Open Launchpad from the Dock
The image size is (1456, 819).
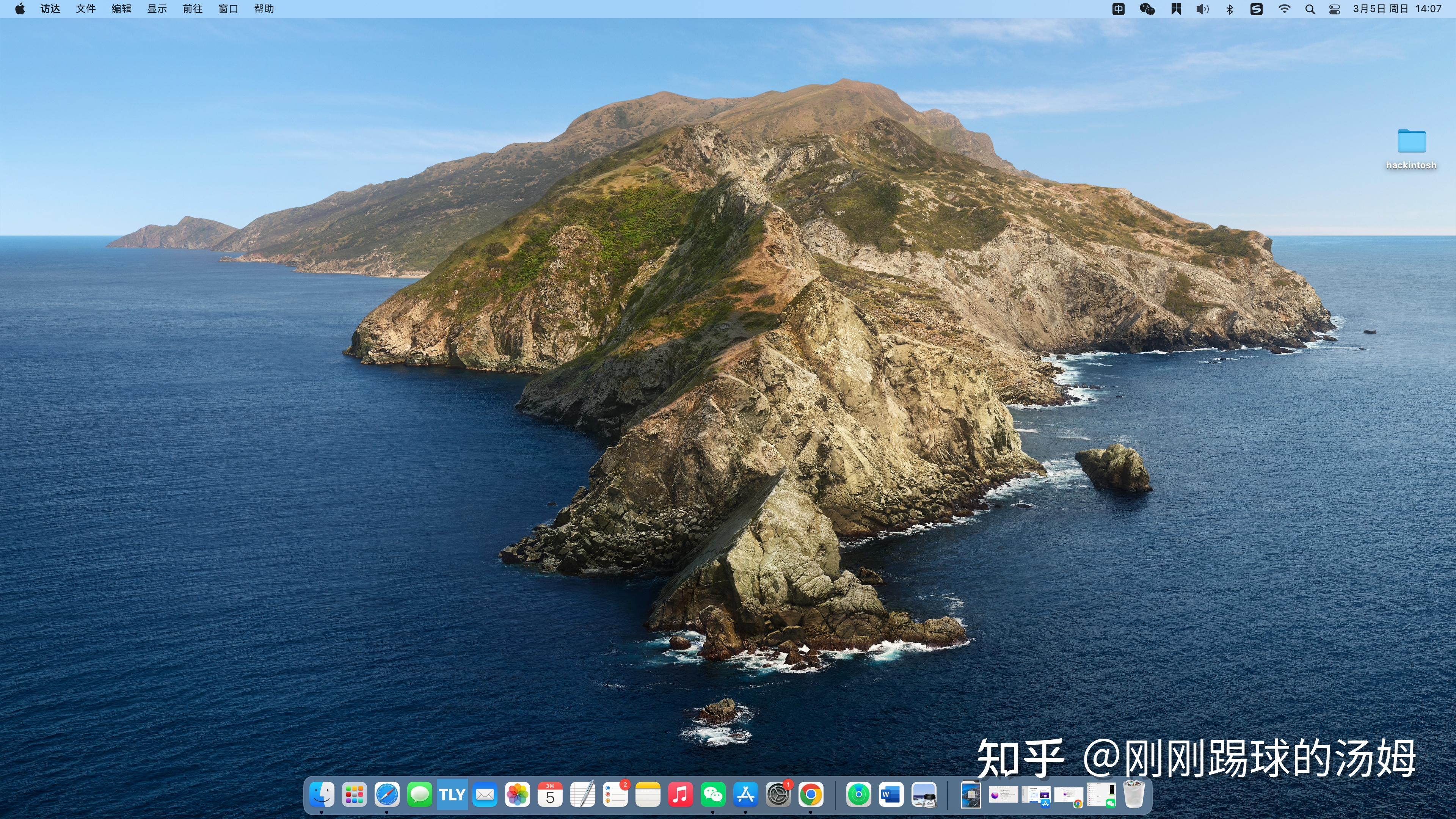[x=355, y=795]
